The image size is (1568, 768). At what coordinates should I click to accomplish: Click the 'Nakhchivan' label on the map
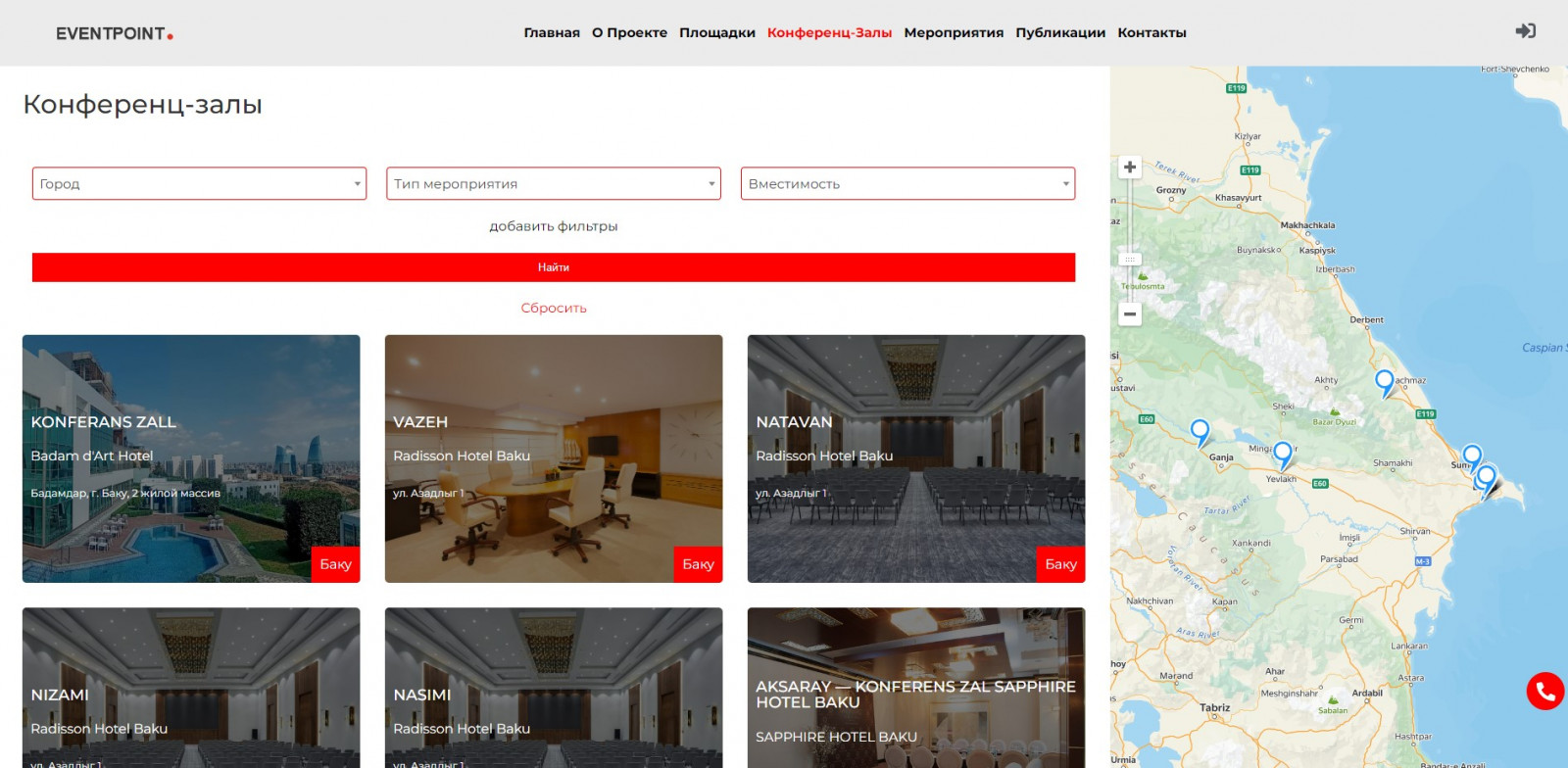[1150, 600]
